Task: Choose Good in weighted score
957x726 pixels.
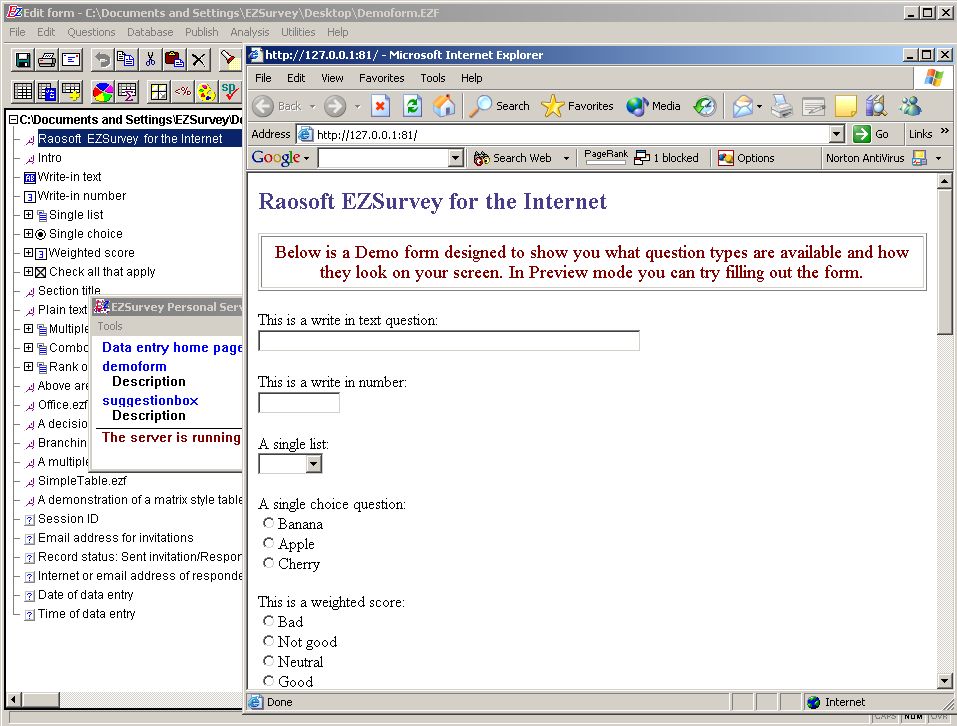Action: tap(269, 680)
